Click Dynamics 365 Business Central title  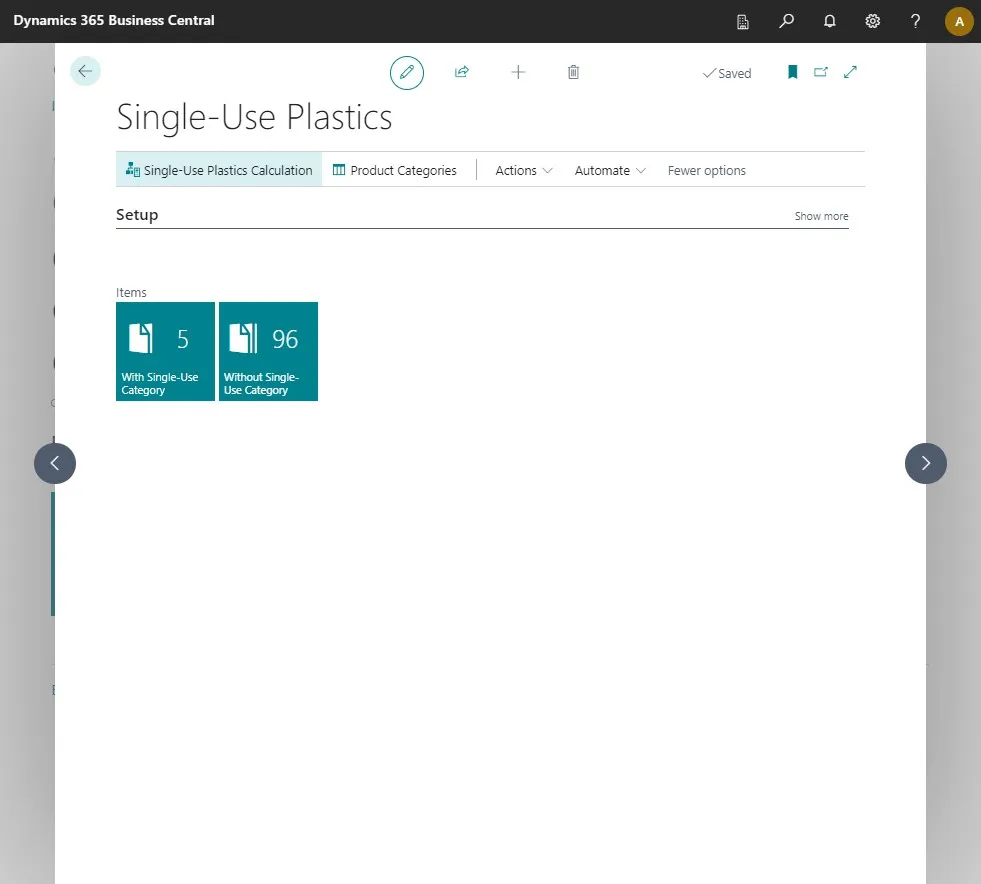(x=114, y=20)
